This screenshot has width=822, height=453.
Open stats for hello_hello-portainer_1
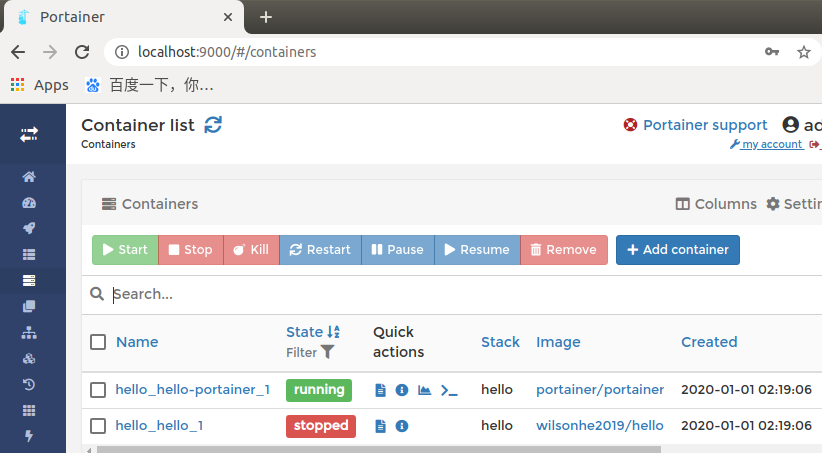425,390
